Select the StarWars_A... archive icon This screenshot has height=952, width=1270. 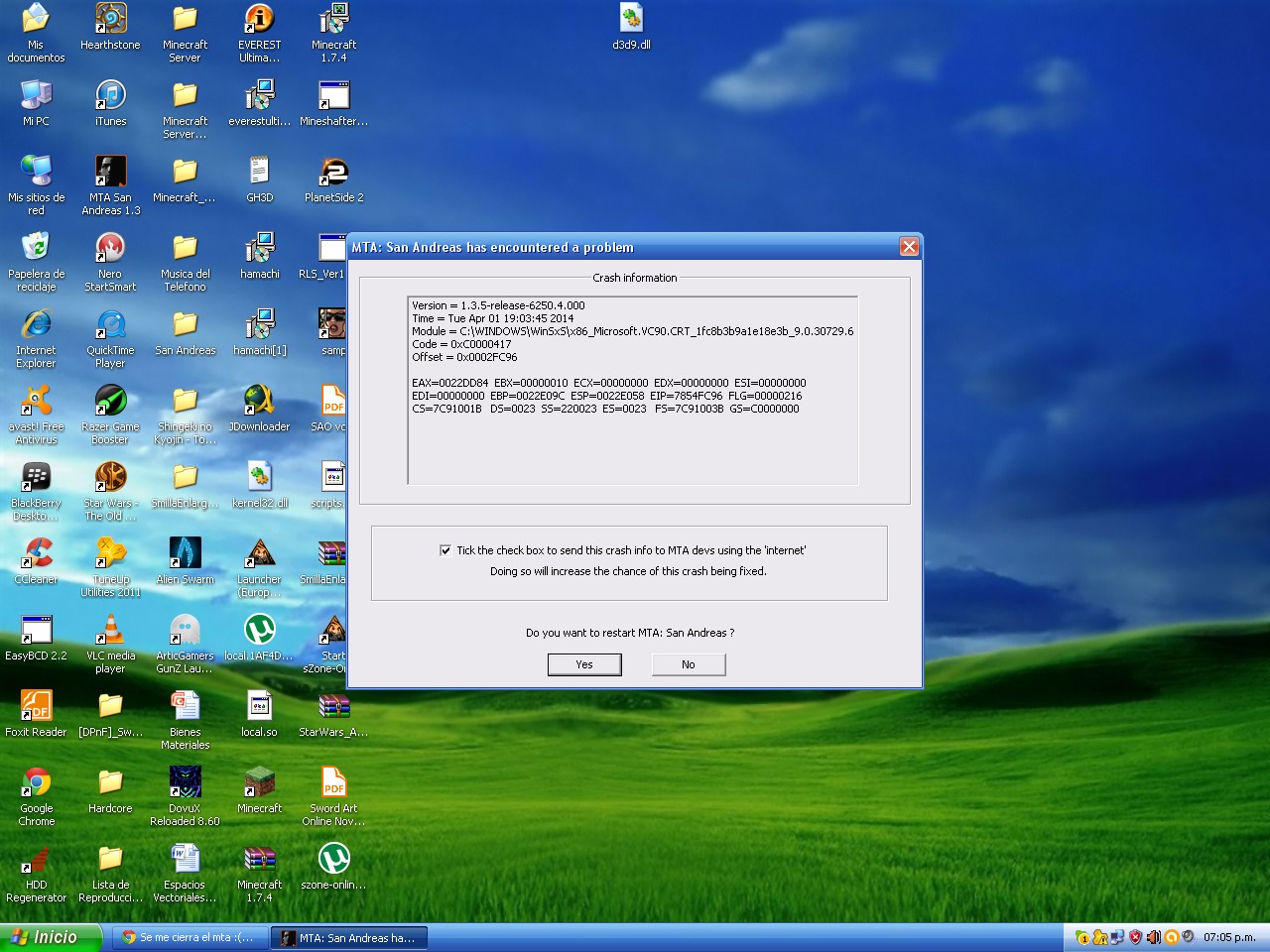point(333,714)
